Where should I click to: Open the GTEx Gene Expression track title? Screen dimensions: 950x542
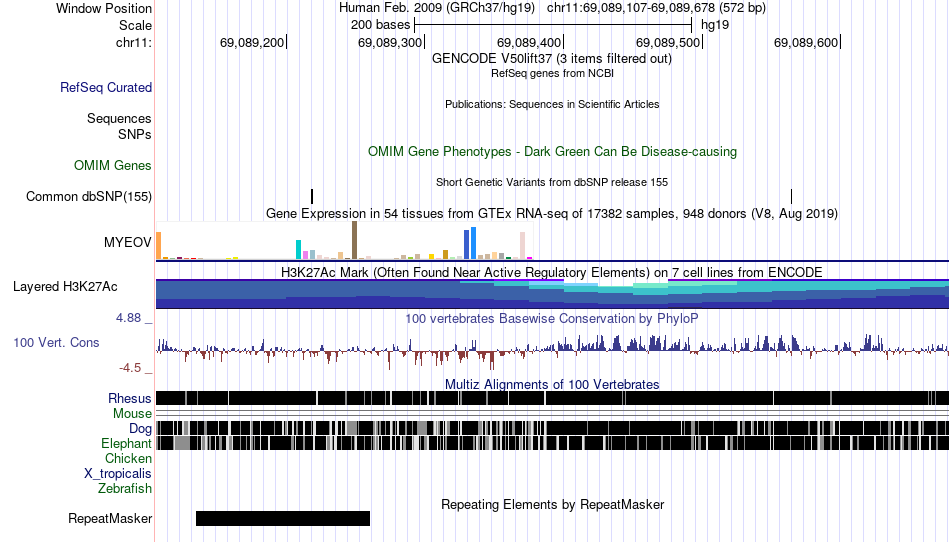point(552,213)
